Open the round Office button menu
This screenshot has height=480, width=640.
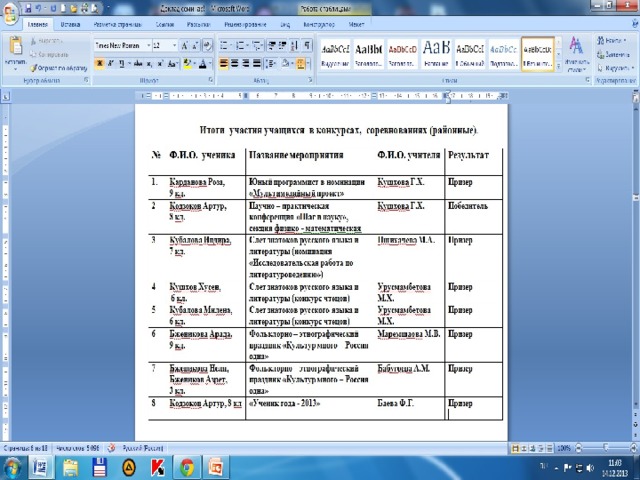pos(10,13)
